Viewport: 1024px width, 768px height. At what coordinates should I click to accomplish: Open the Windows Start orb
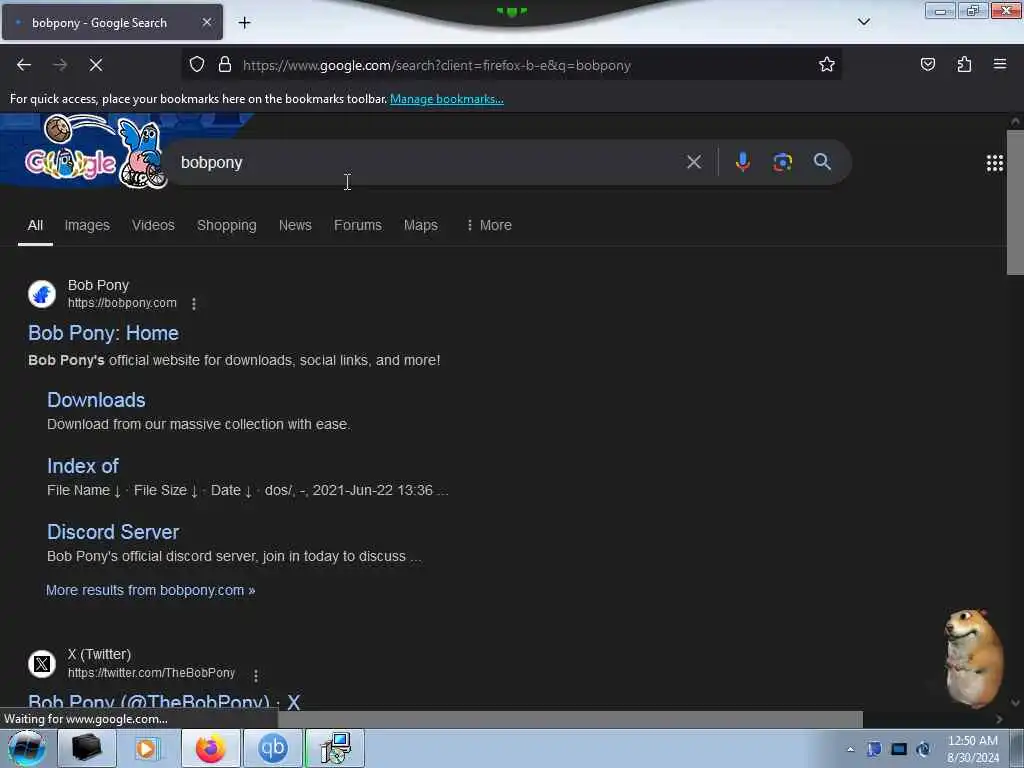[27, 748]
